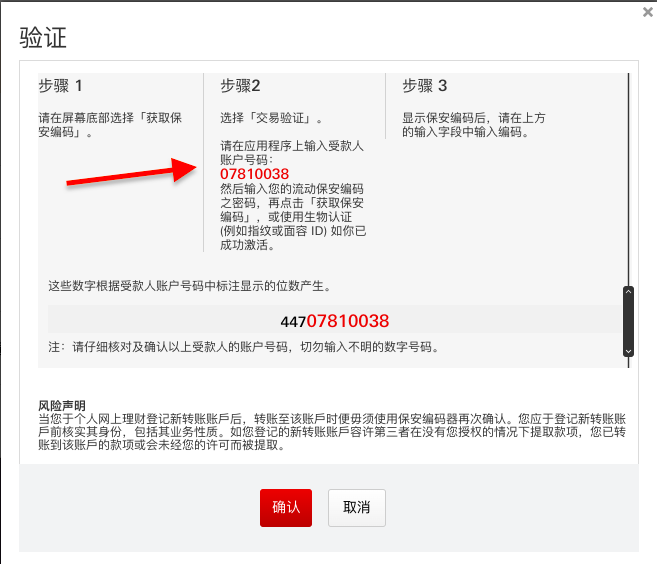The width and height of the screenshot is (657, 564).
Task: Click text 然后输入您的流动保安编码之密码
Action: pos(293,217)
